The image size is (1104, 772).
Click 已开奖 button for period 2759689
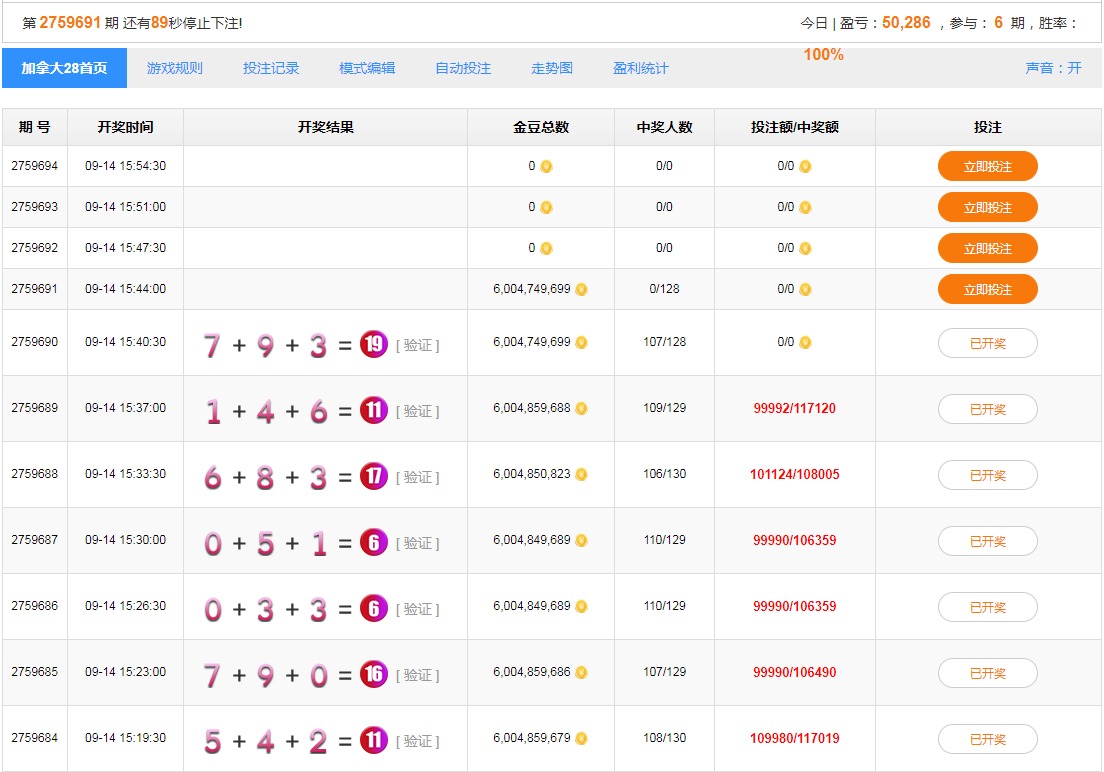(987, 409)
